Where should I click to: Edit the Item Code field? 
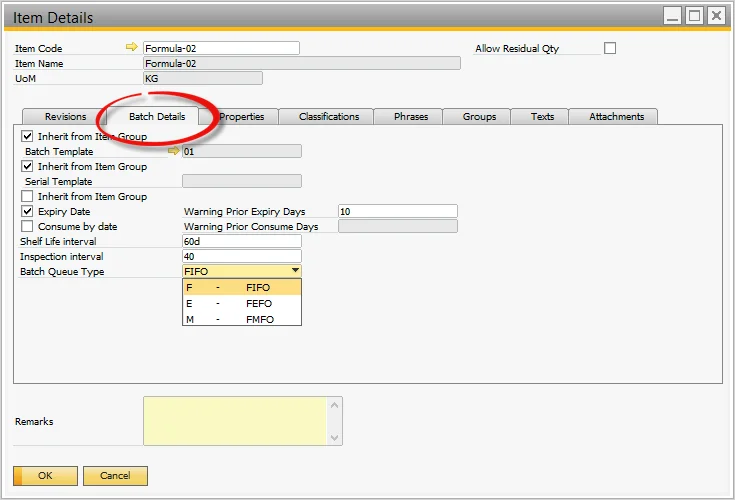coord(221,48)
